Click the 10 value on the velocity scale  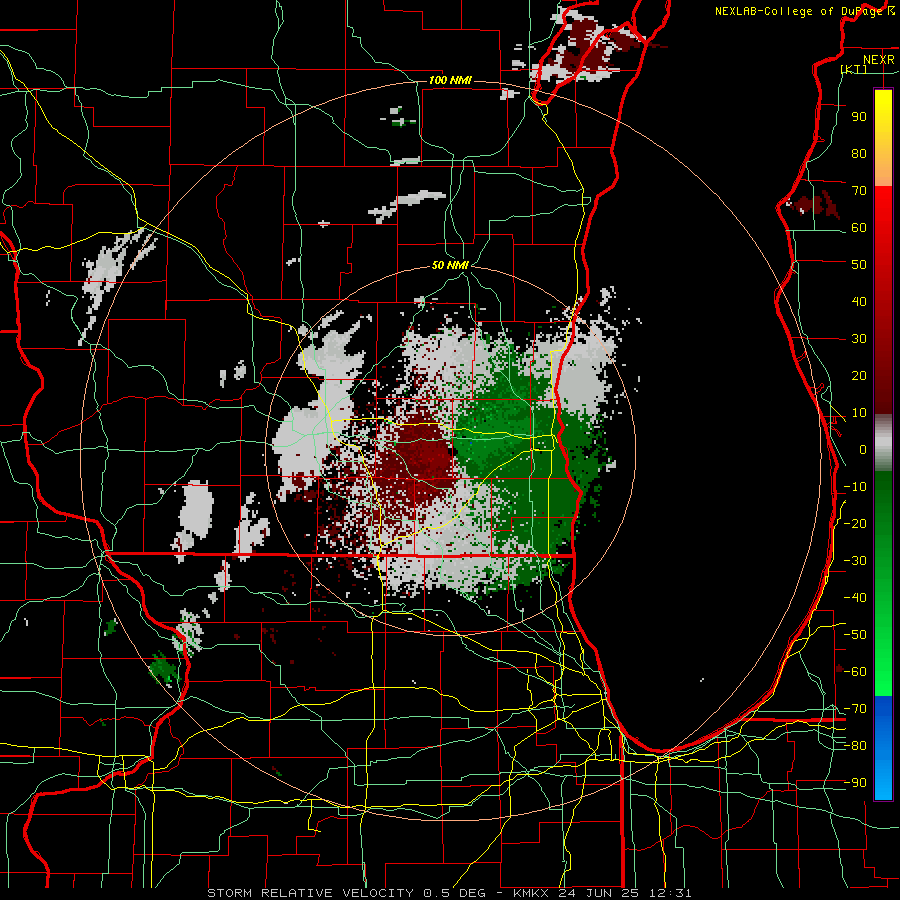pos(859,413)
